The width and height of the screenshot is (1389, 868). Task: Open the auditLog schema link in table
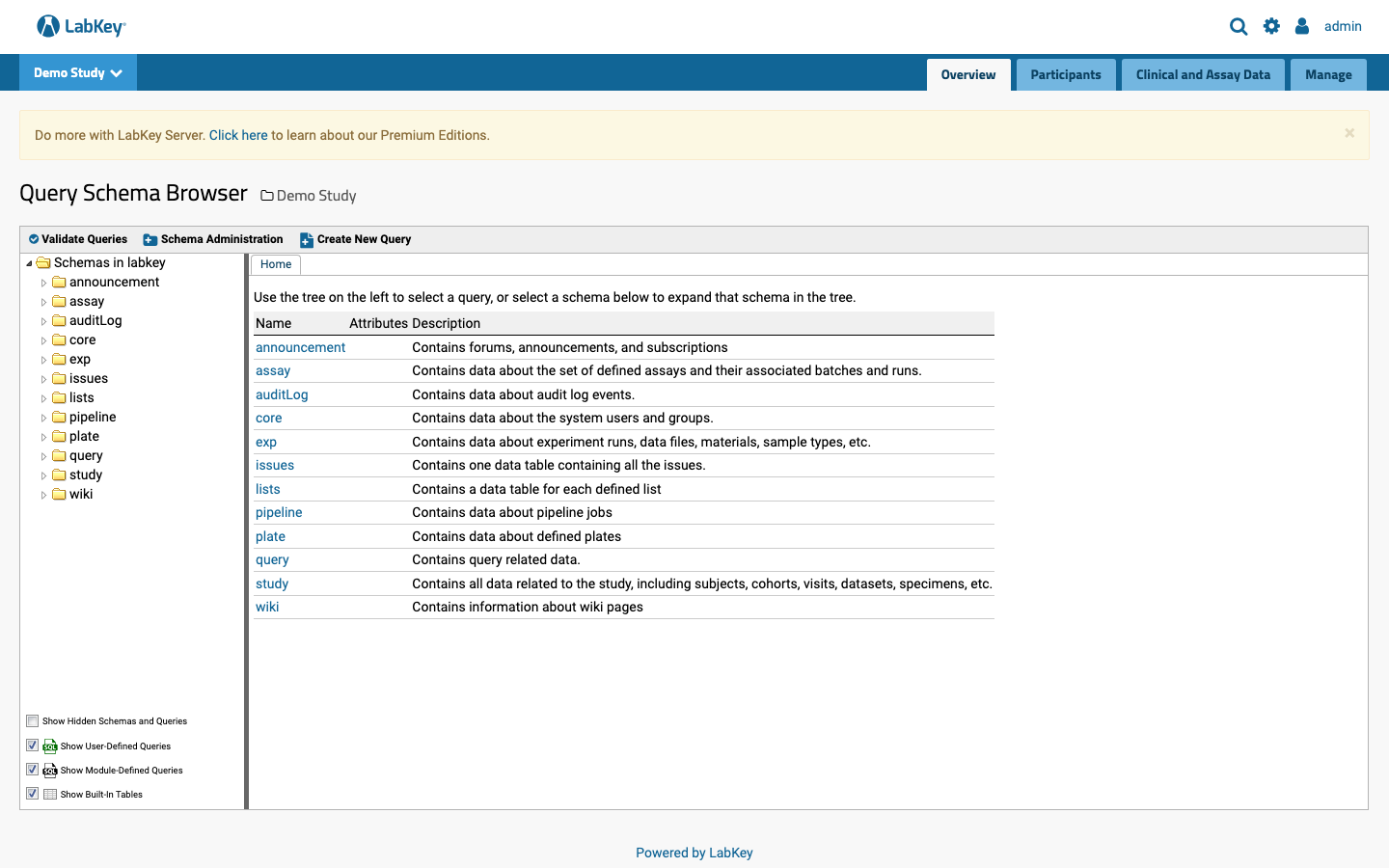(282, 394)
